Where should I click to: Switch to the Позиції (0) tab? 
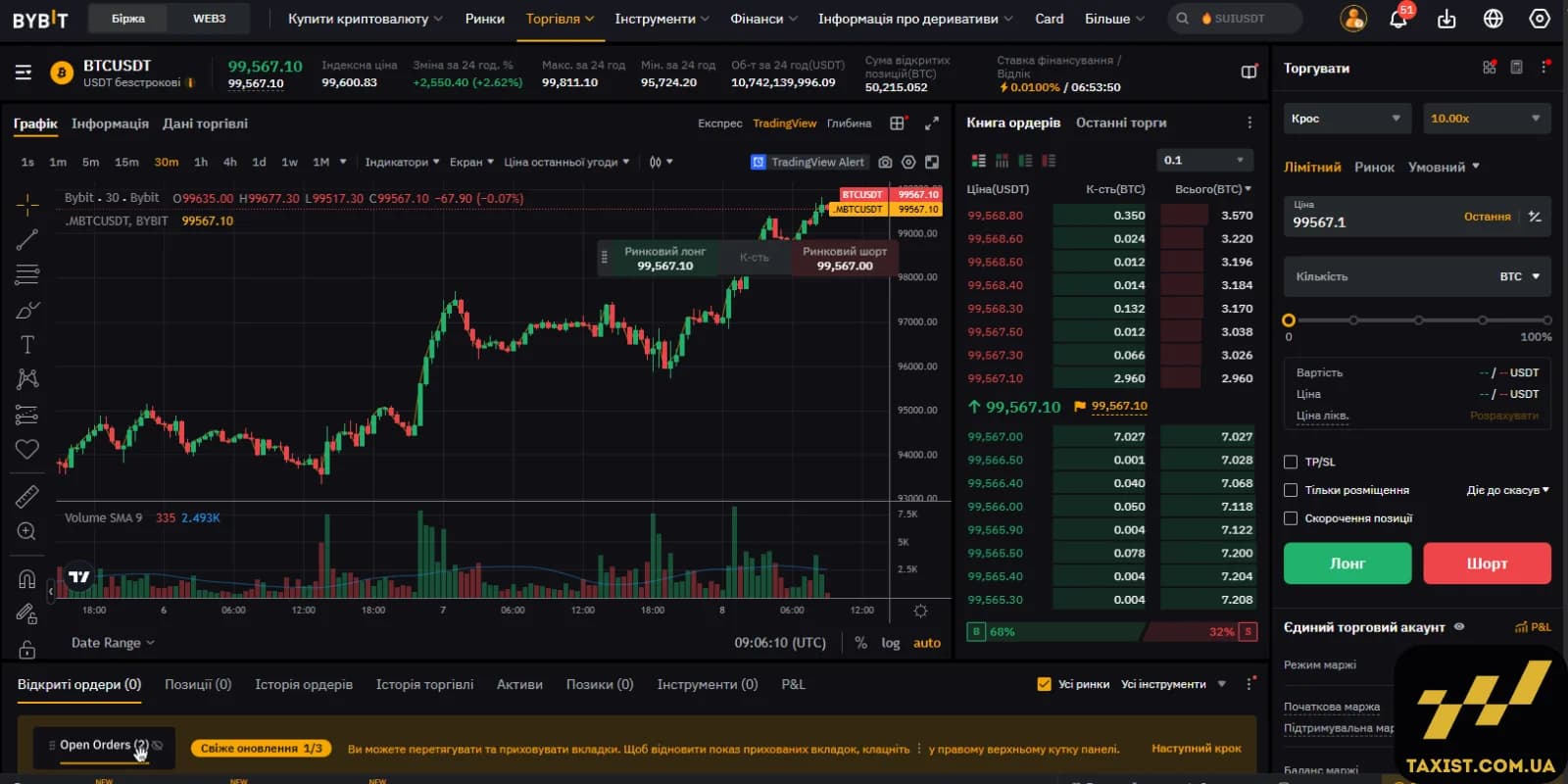click(x=198, y=684)
